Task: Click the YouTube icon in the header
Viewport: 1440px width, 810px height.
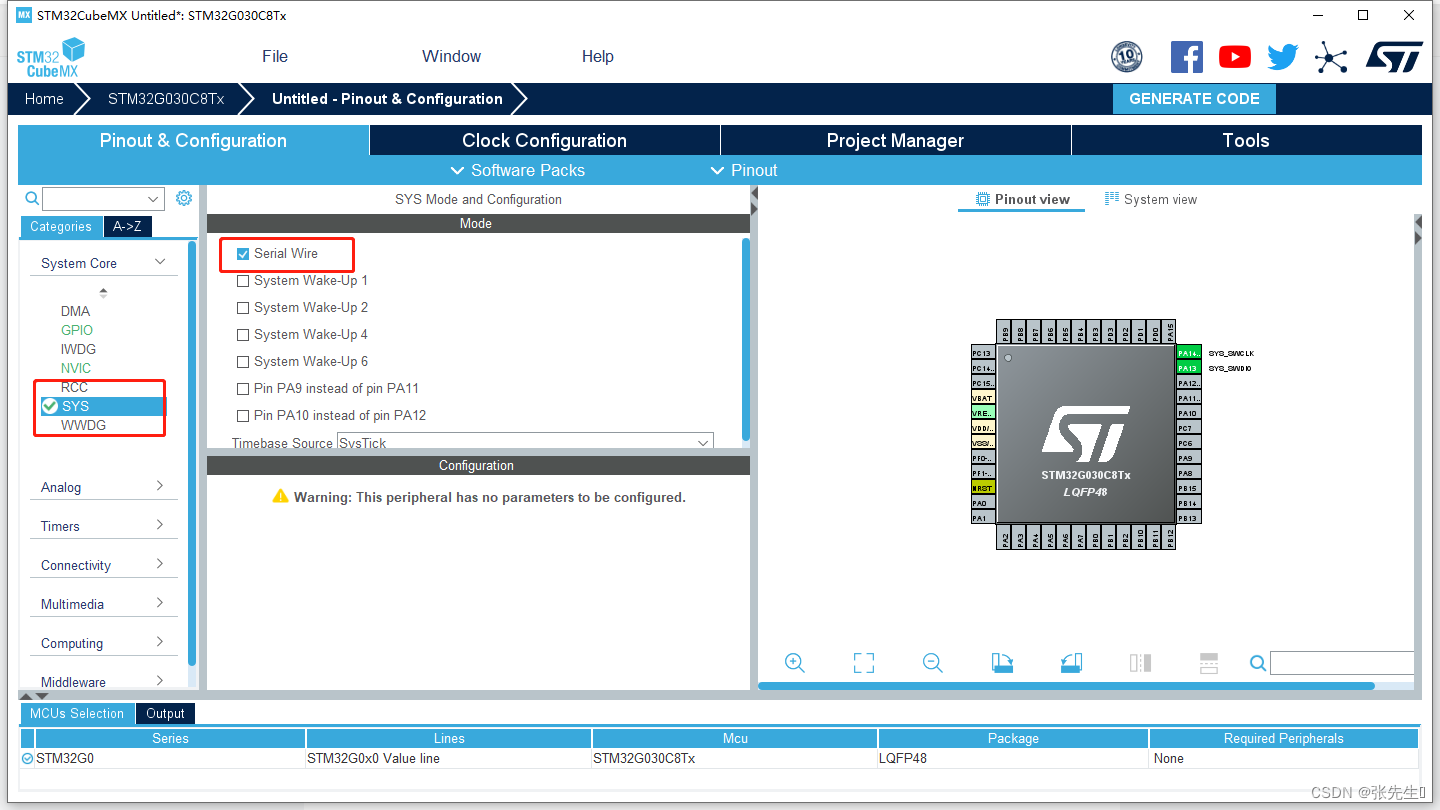Action: [x=1234, y=57]
